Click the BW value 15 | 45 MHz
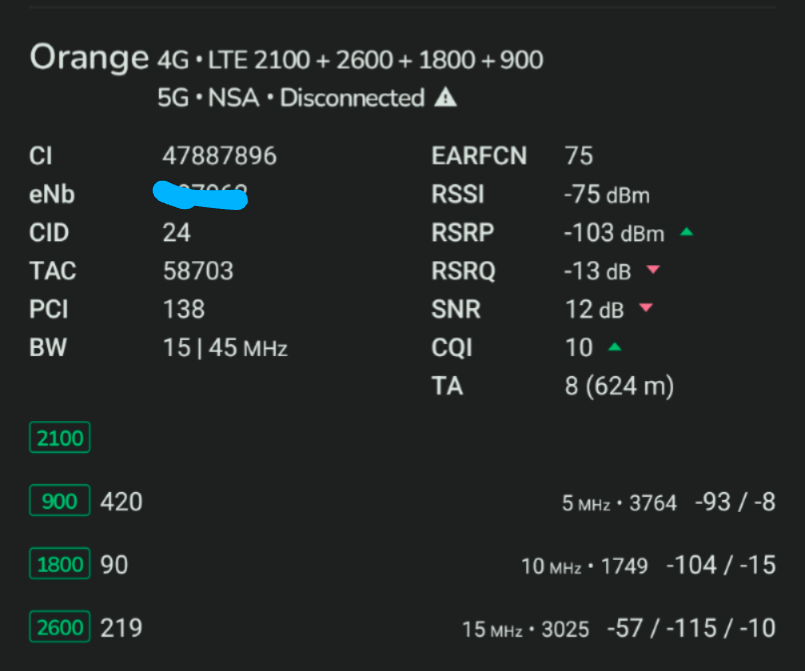The image size is (805, 671). 224,347
